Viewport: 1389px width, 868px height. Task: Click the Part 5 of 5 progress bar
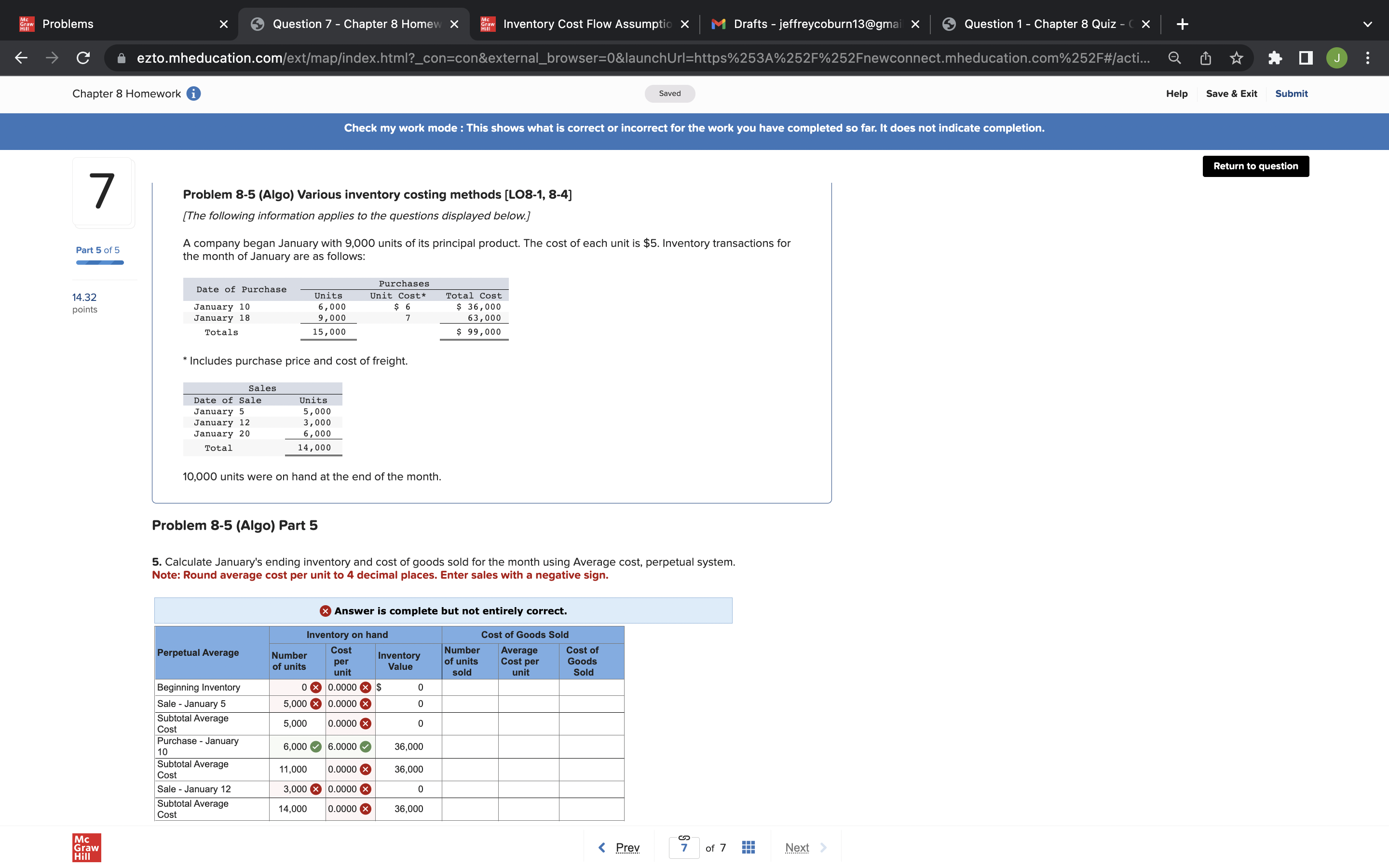click(100, 262)
